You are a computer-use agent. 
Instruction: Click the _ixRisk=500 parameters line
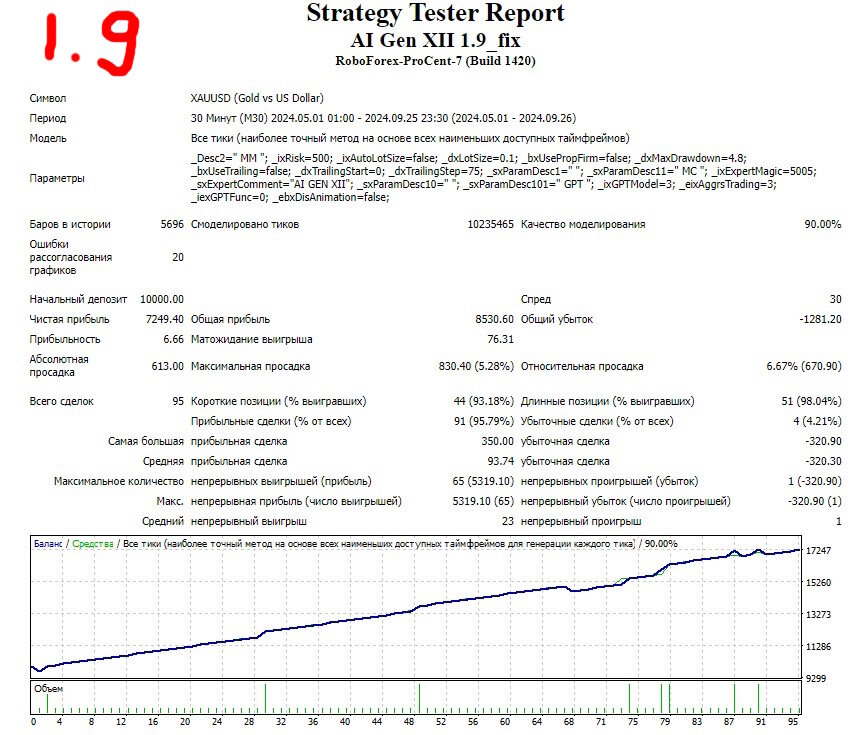coord(468,158)
